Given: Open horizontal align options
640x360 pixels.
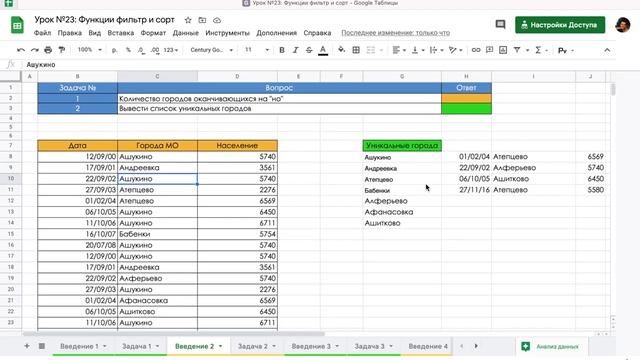Looking at the screenshot, I should click(399, 50).
